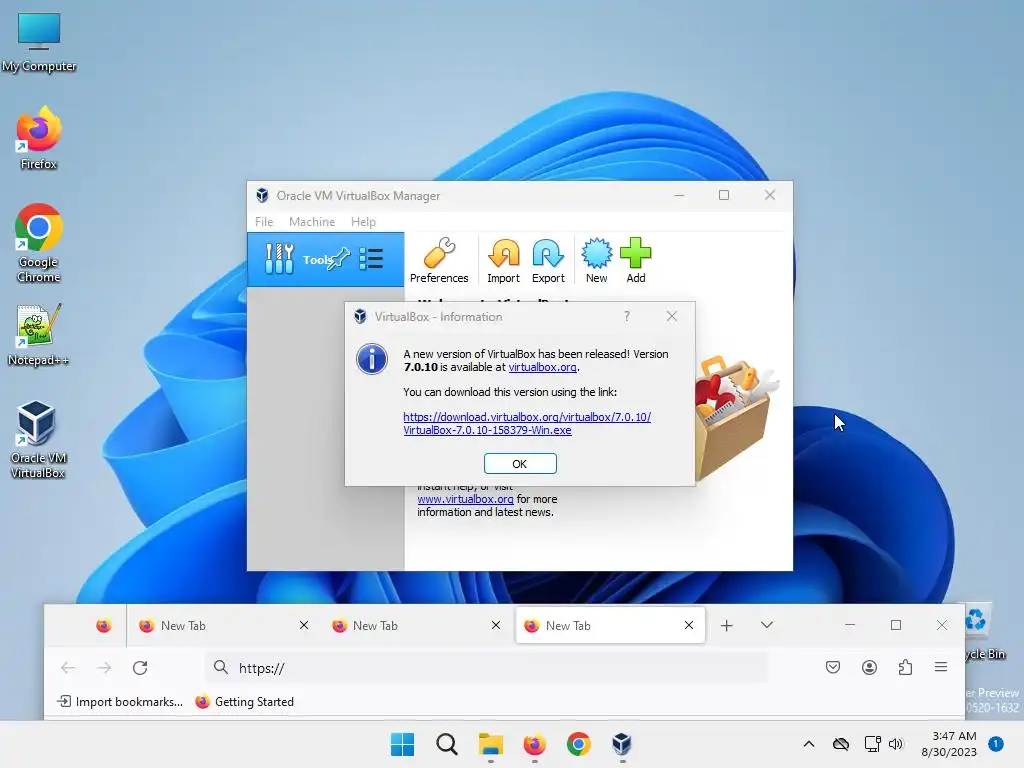Close the first New Tab in Firefox
The image size is (1024, 768).
304,626
